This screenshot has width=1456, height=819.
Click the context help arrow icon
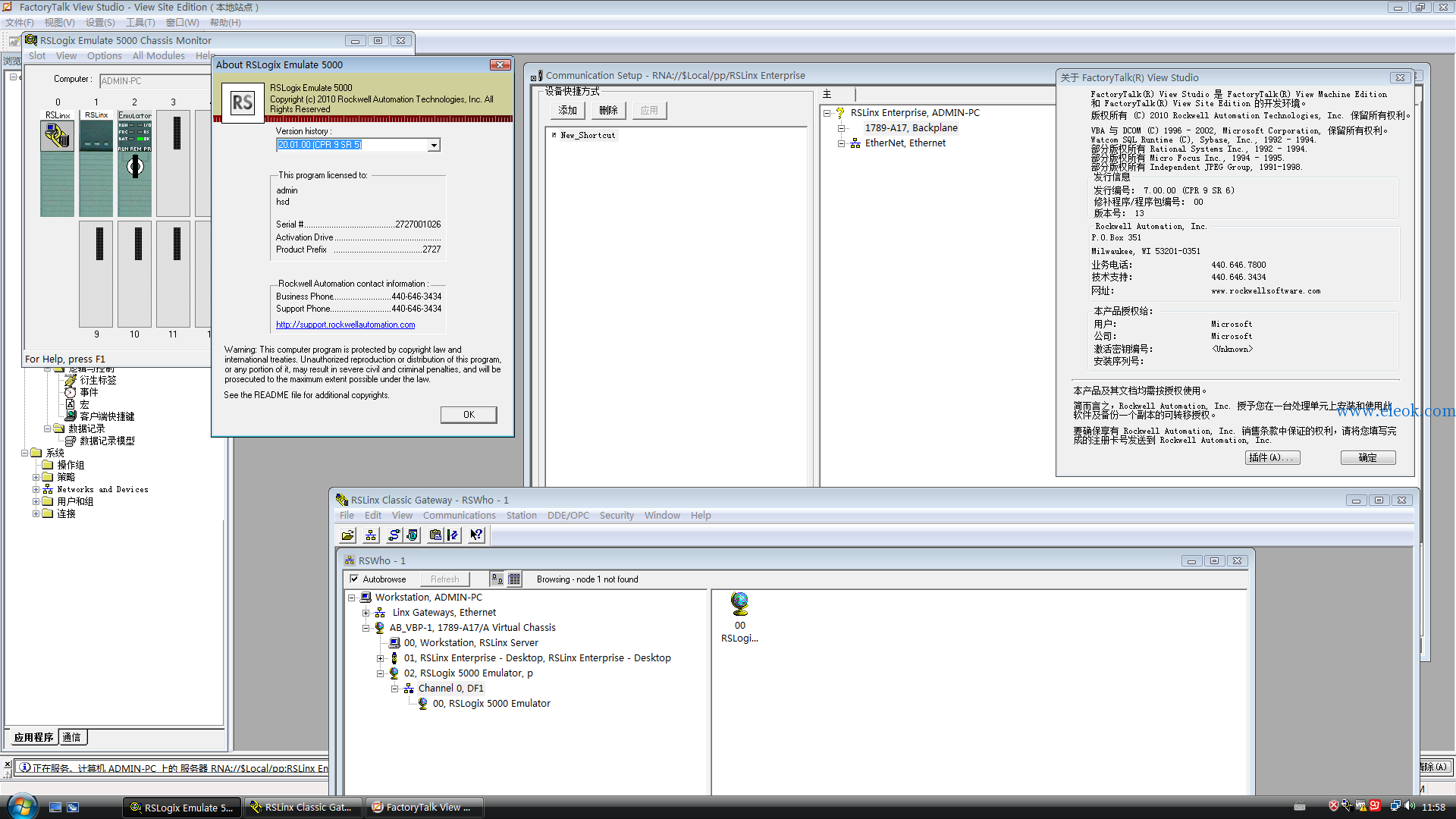click(476, 535)
